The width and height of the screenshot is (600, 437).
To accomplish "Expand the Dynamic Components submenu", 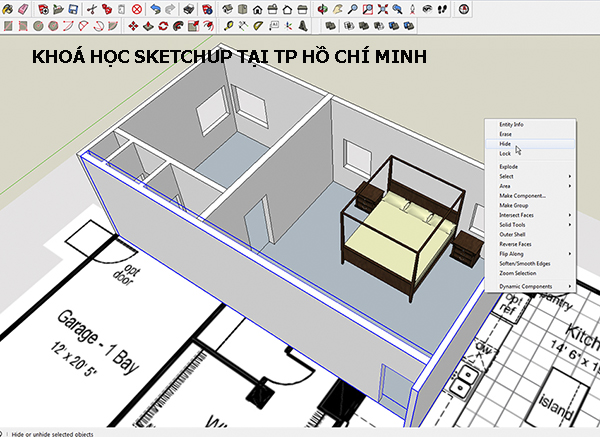I will click(530, 286).
